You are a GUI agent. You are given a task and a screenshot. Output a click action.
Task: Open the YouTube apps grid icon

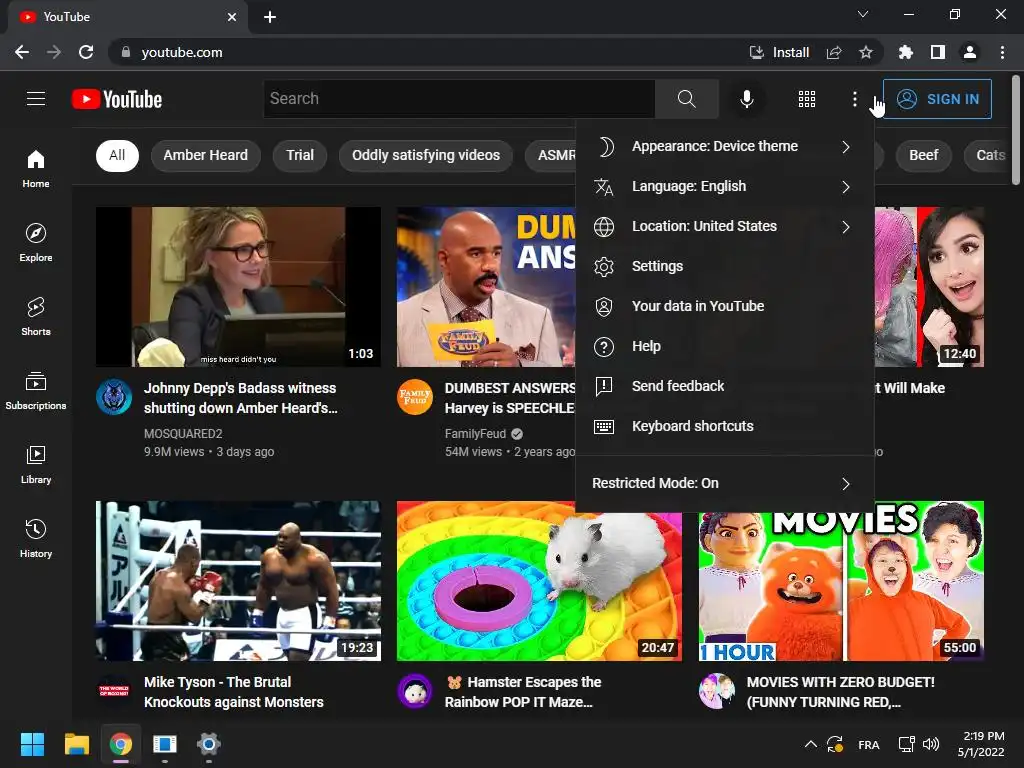[807, 99]
